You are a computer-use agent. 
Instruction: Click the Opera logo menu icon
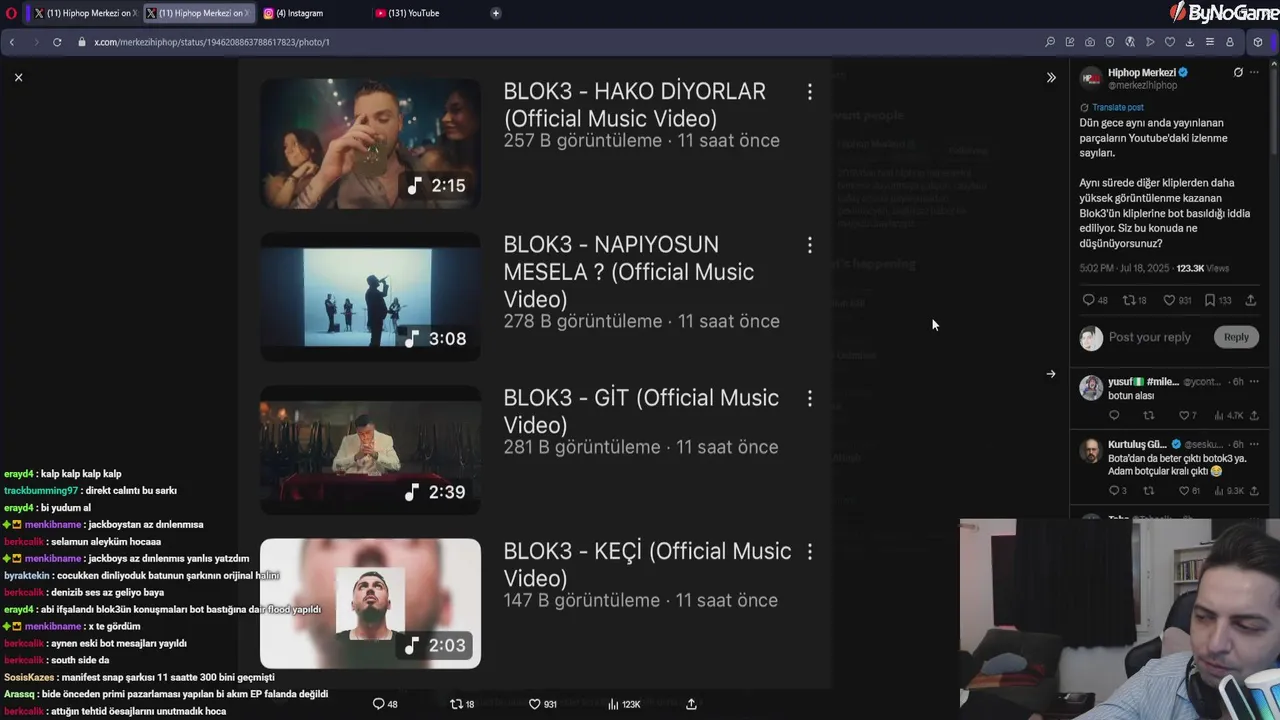9,13
